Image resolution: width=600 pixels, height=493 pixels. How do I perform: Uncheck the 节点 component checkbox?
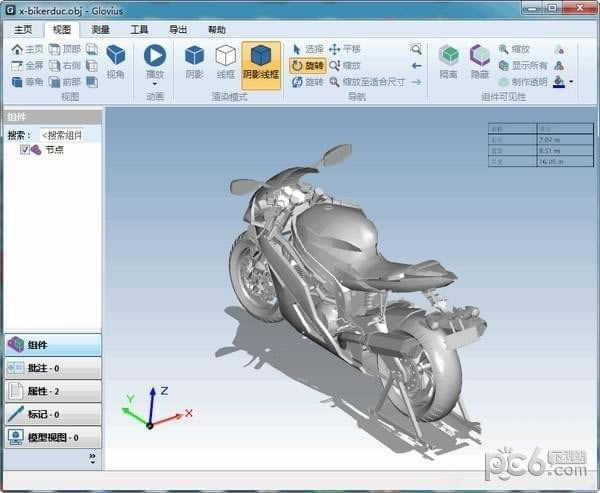click(x=25, y=149)
